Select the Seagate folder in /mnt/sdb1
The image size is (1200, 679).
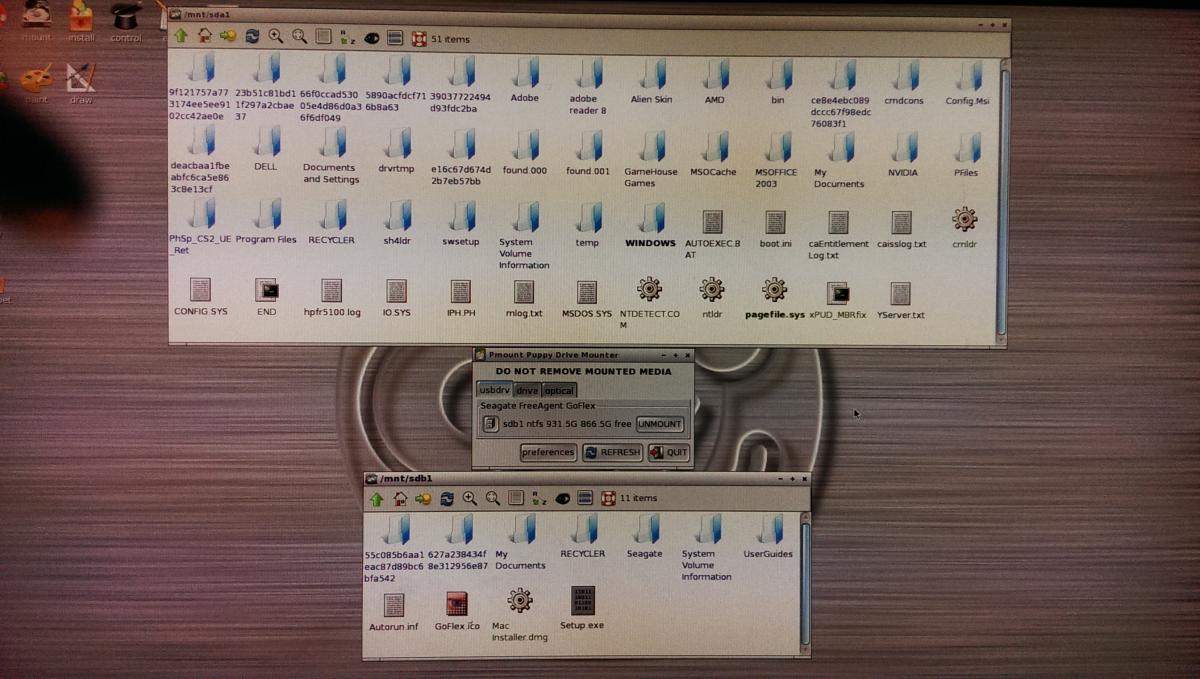pyautogui.click(x=645, y=537)
